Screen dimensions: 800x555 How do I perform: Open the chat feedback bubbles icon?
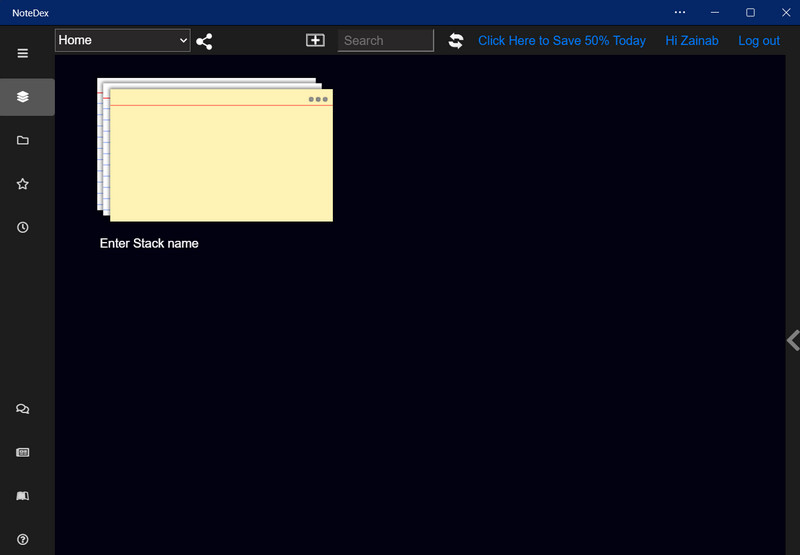pyautogui.click(x=22, y=409)
